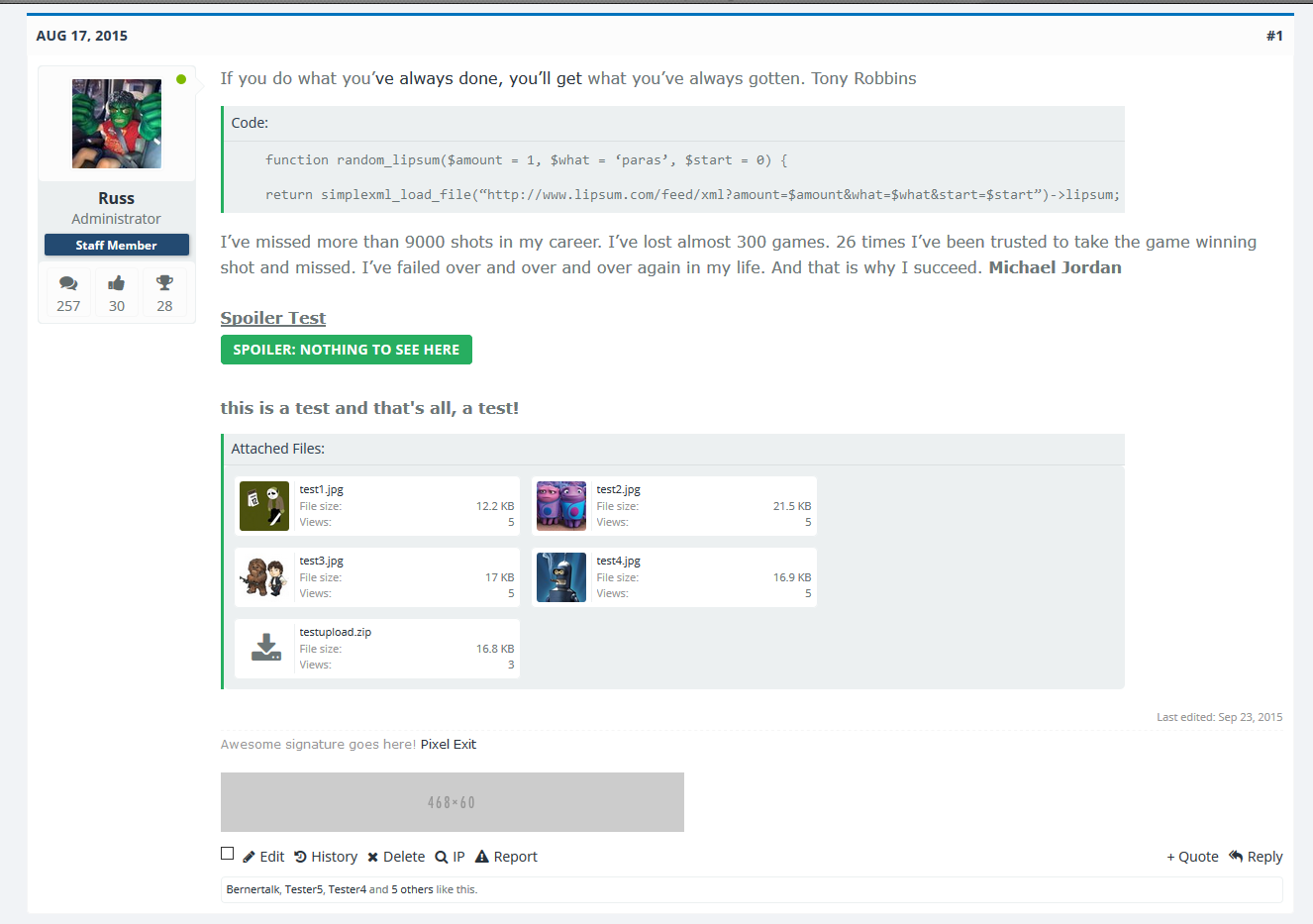Click the download icon for testupload.zip
The width and height of the screenshot is (1313, 924).
coord(266,648)
